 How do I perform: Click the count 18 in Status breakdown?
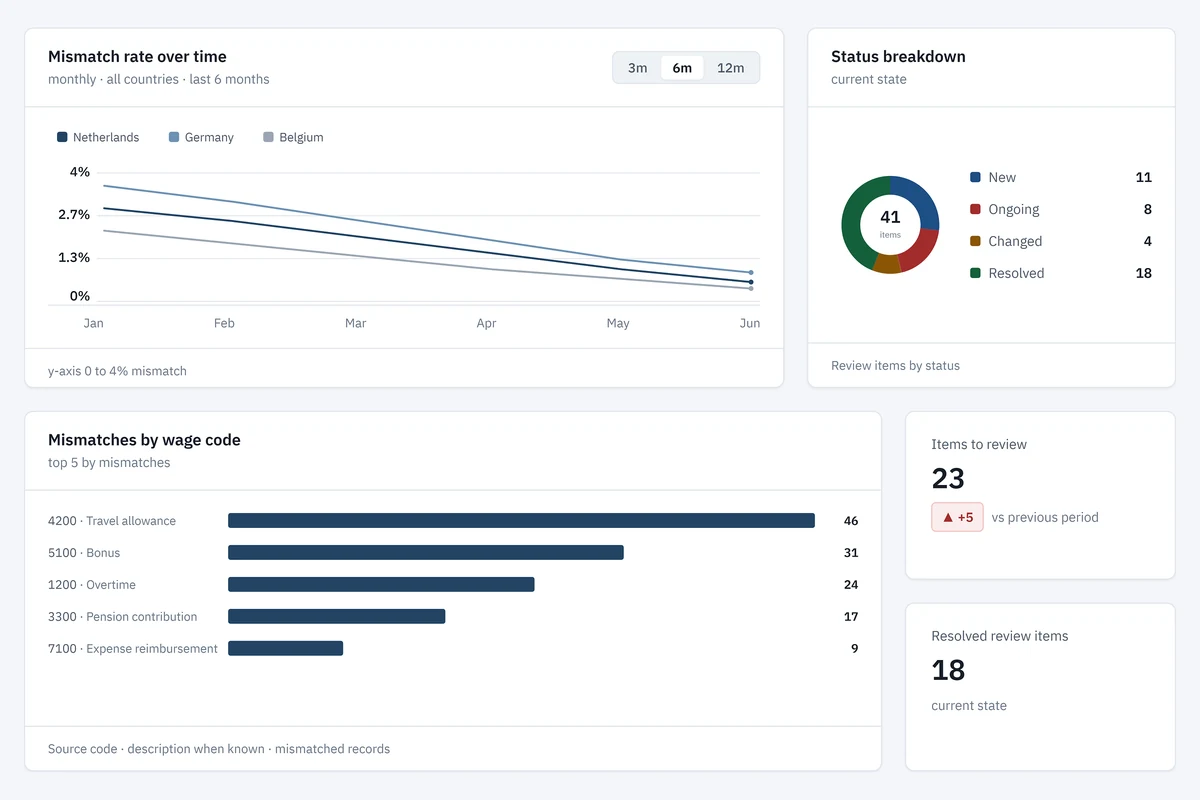[x=1144, y=273]
